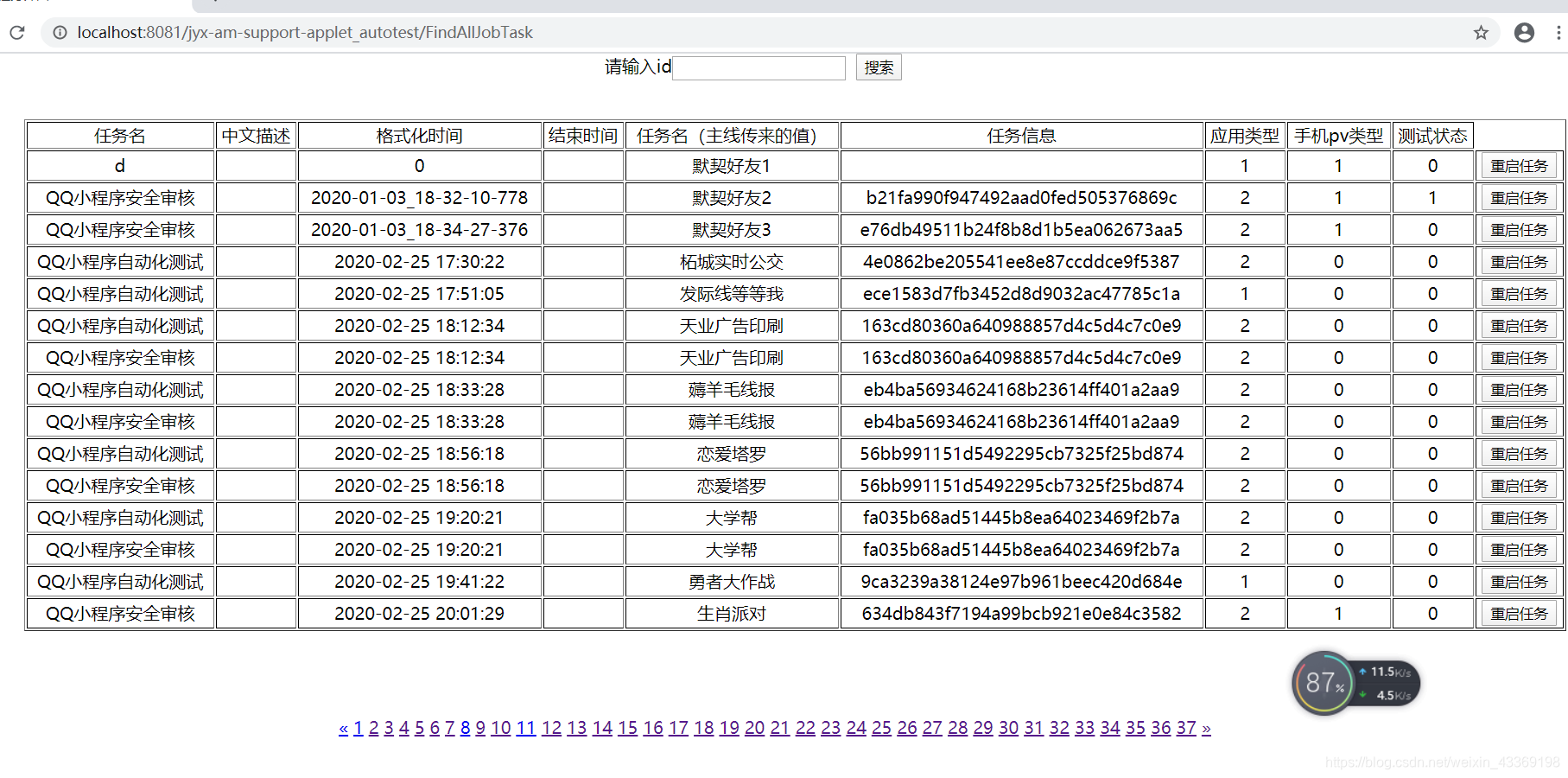Select the hash e76db49511b24f8b8d1b5ea062673aa5

(x=1022, y=230)
